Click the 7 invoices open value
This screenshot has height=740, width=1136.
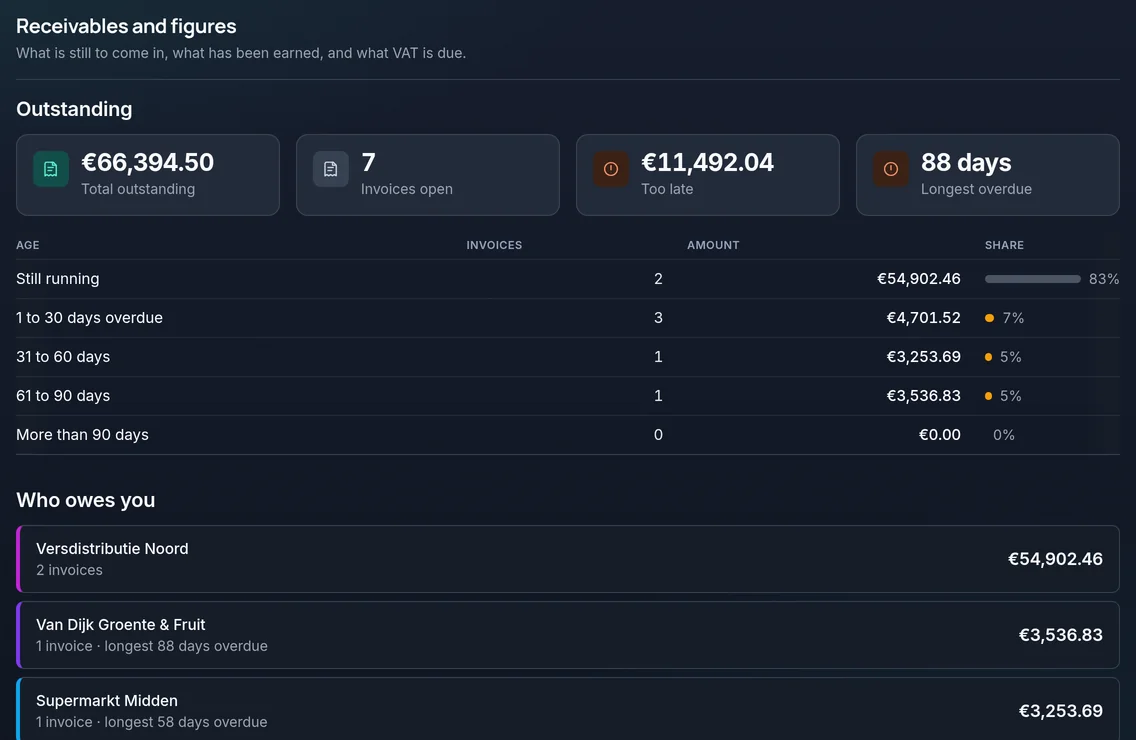pos(368,162)
